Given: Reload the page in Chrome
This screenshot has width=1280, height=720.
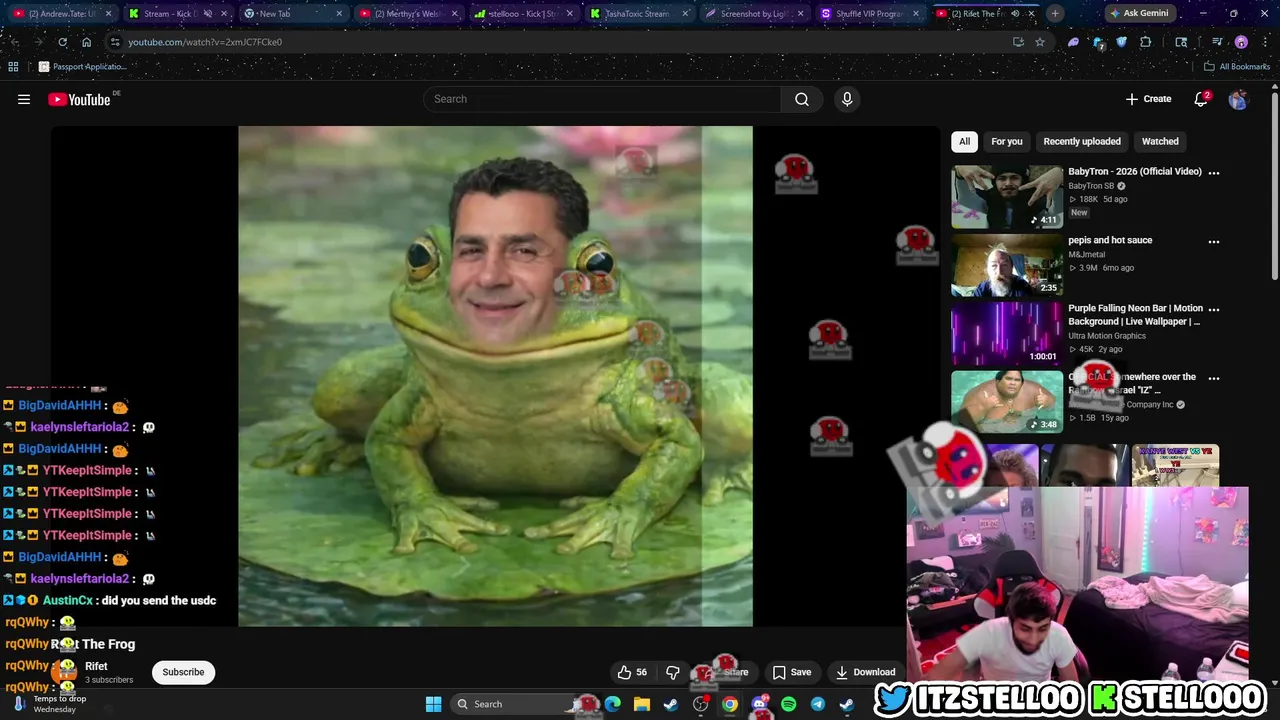Looking at the screenshot, I should [x=62, y=42].
